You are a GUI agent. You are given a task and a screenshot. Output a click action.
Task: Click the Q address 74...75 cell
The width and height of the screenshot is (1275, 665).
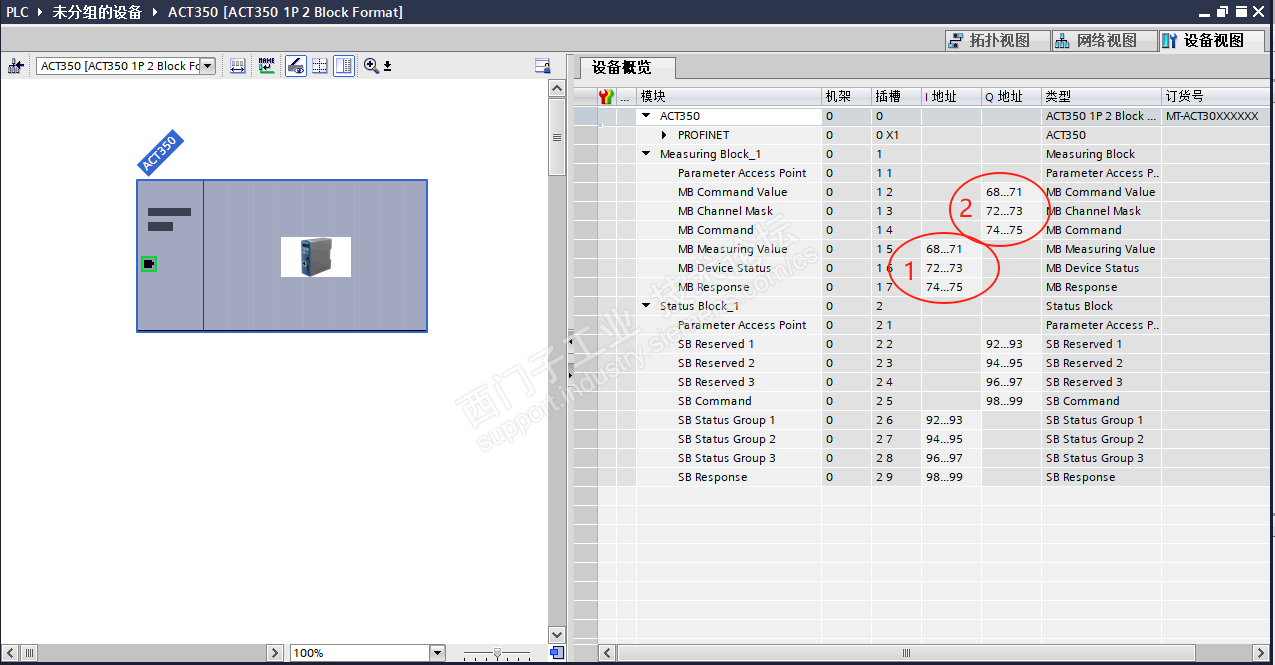coord(1011,230)
